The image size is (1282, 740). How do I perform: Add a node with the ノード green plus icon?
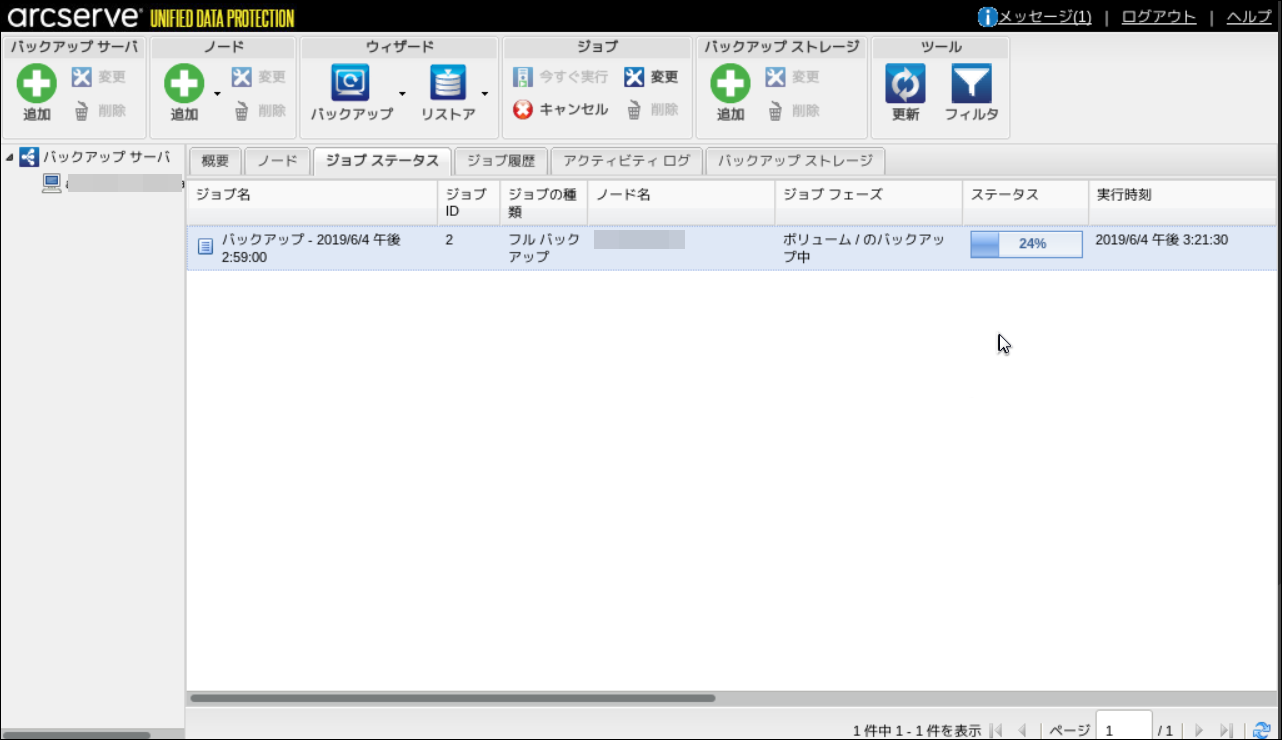tap(184, 84)
